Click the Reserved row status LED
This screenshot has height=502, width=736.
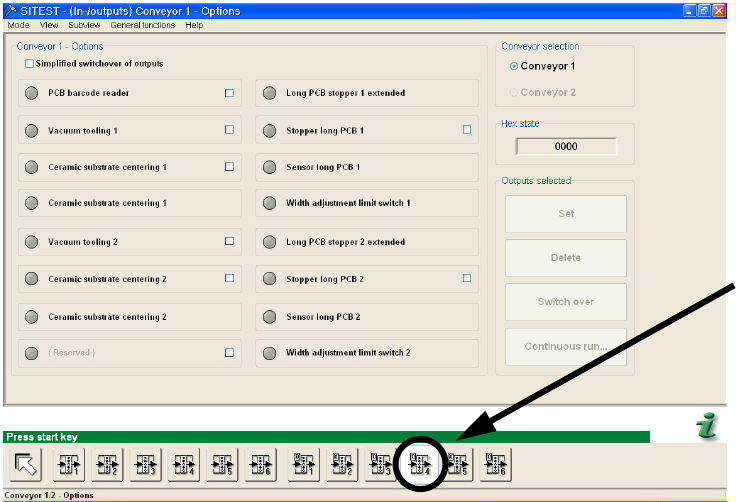pos(31,353)
